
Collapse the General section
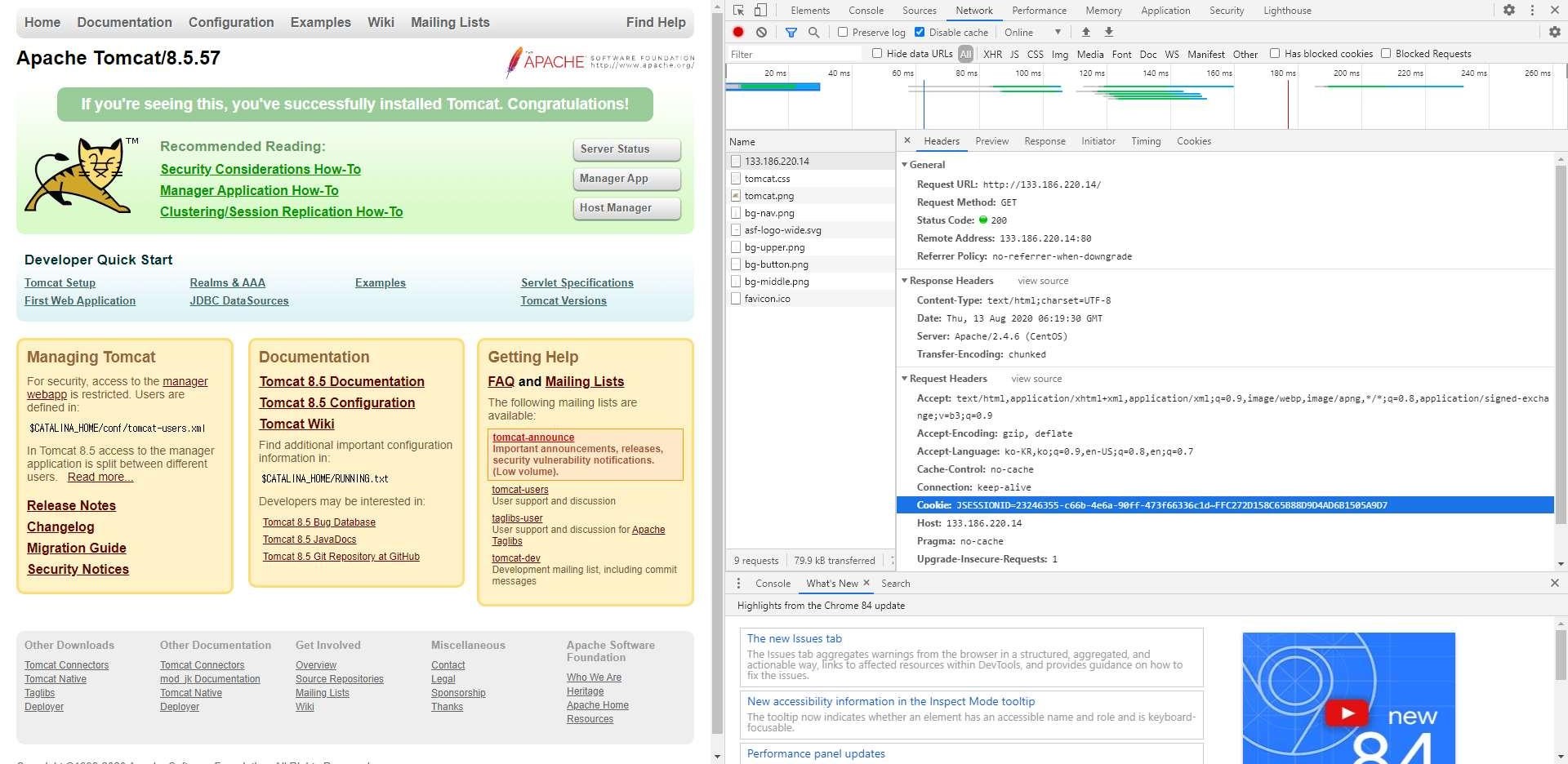tap(905, 165)
